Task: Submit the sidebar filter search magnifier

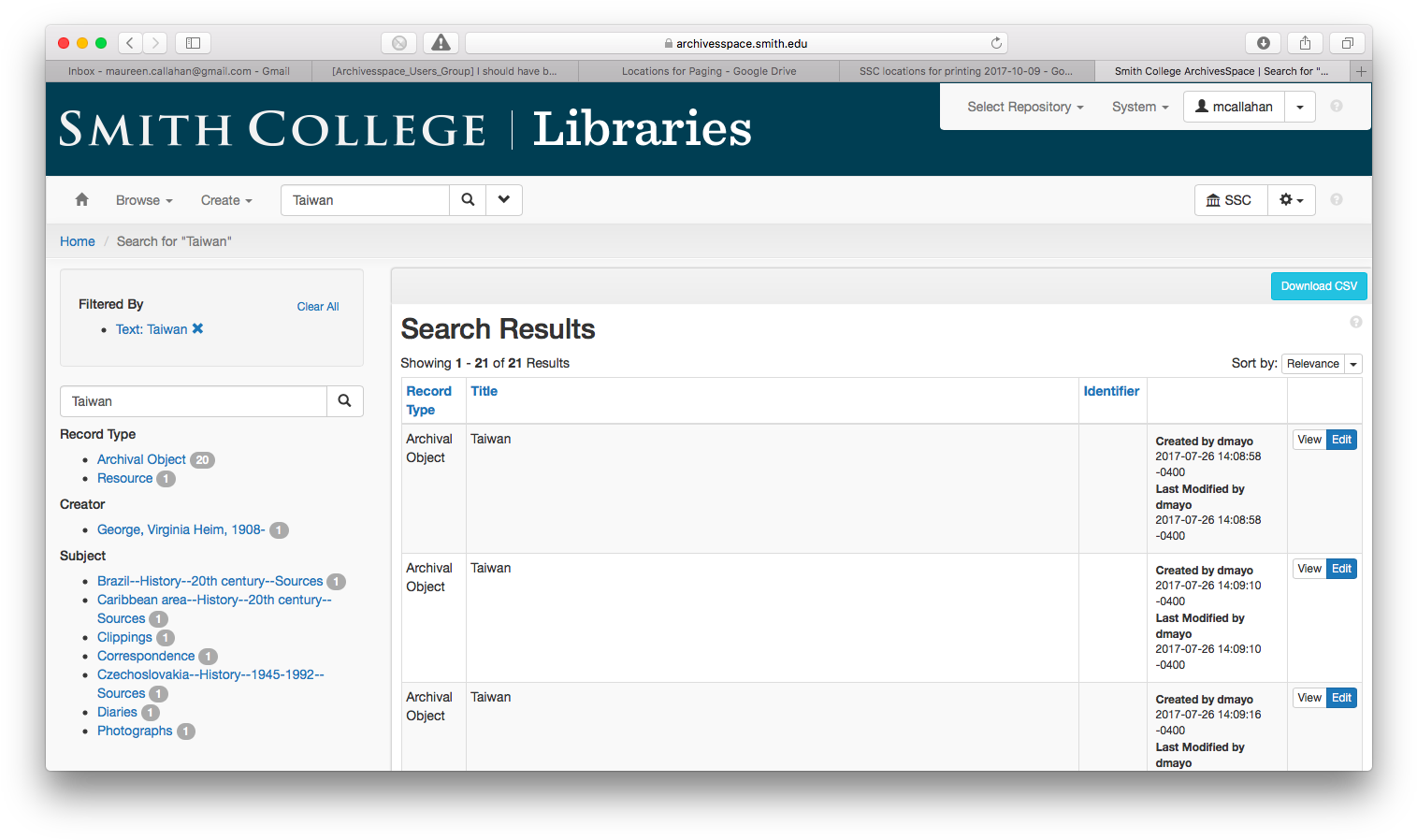Action: (x=345, y=401)
